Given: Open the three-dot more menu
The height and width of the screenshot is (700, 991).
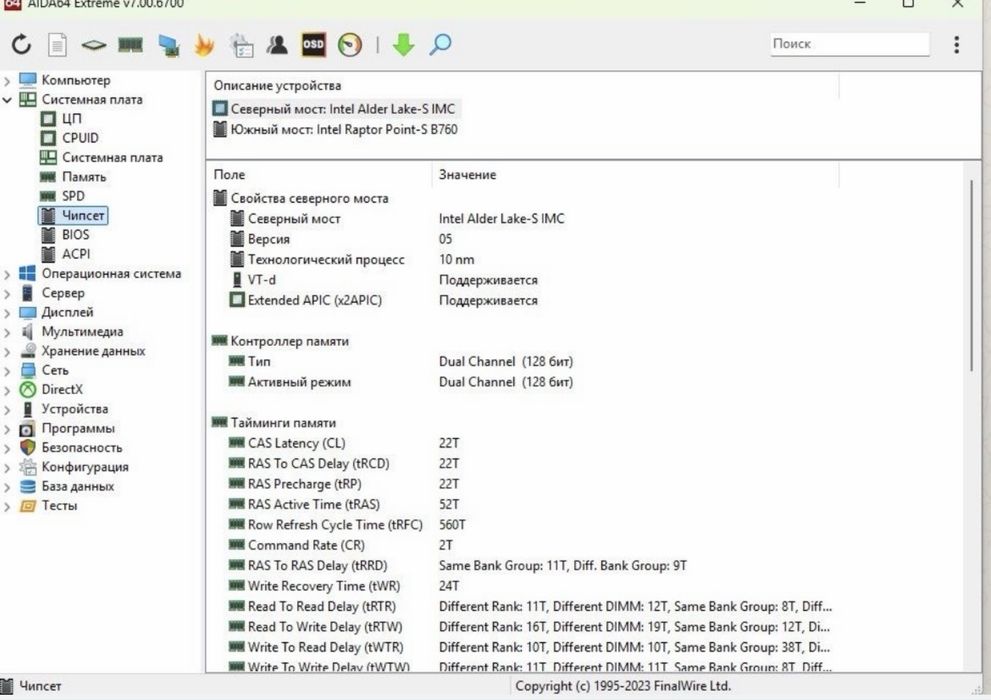Looking at the screenshot, I should click(956, 44).
